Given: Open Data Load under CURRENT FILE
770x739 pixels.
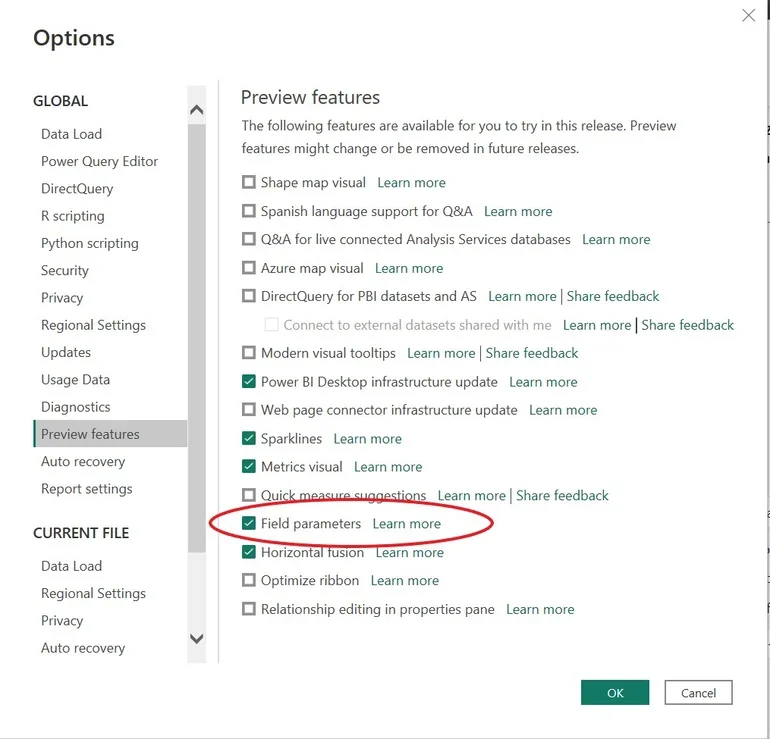Looking at the screenshot, I should point(72,566).
